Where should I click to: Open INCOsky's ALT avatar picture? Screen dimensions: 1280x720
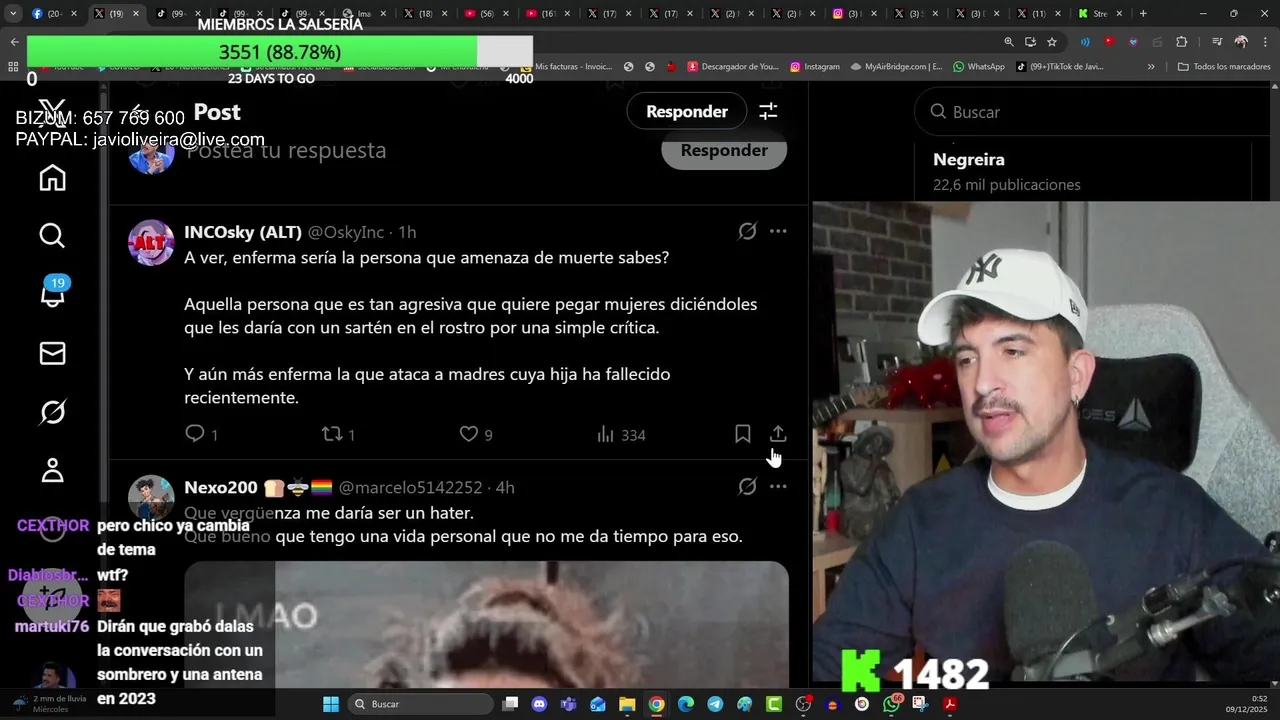[152, 242]
